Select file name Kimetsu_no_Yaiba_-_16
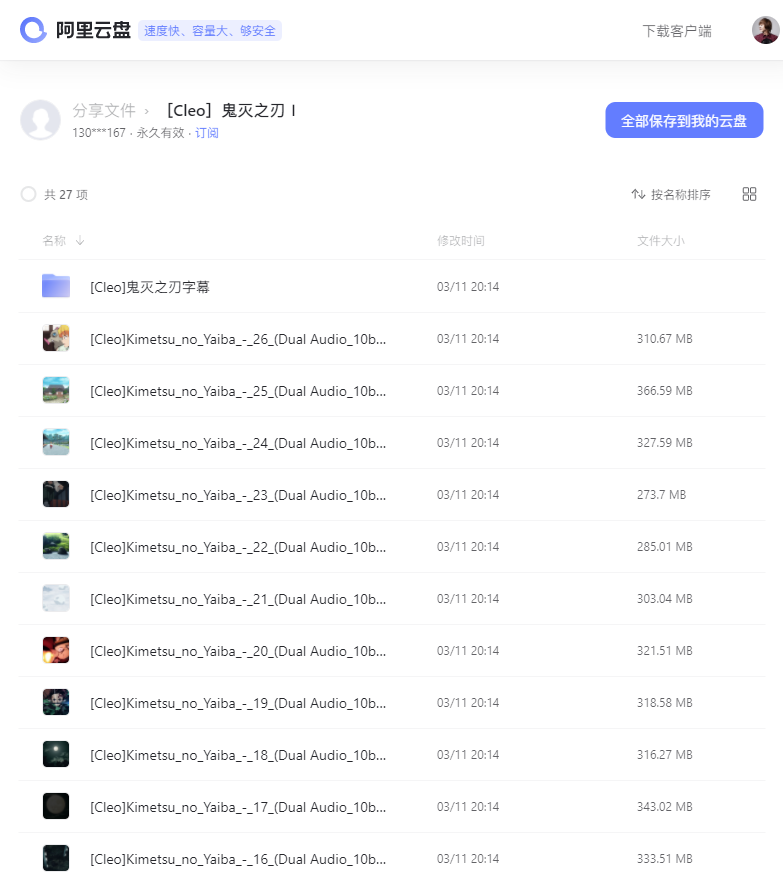Image resolution: width=783 pixels, height=879 pixels. point(238,859)
